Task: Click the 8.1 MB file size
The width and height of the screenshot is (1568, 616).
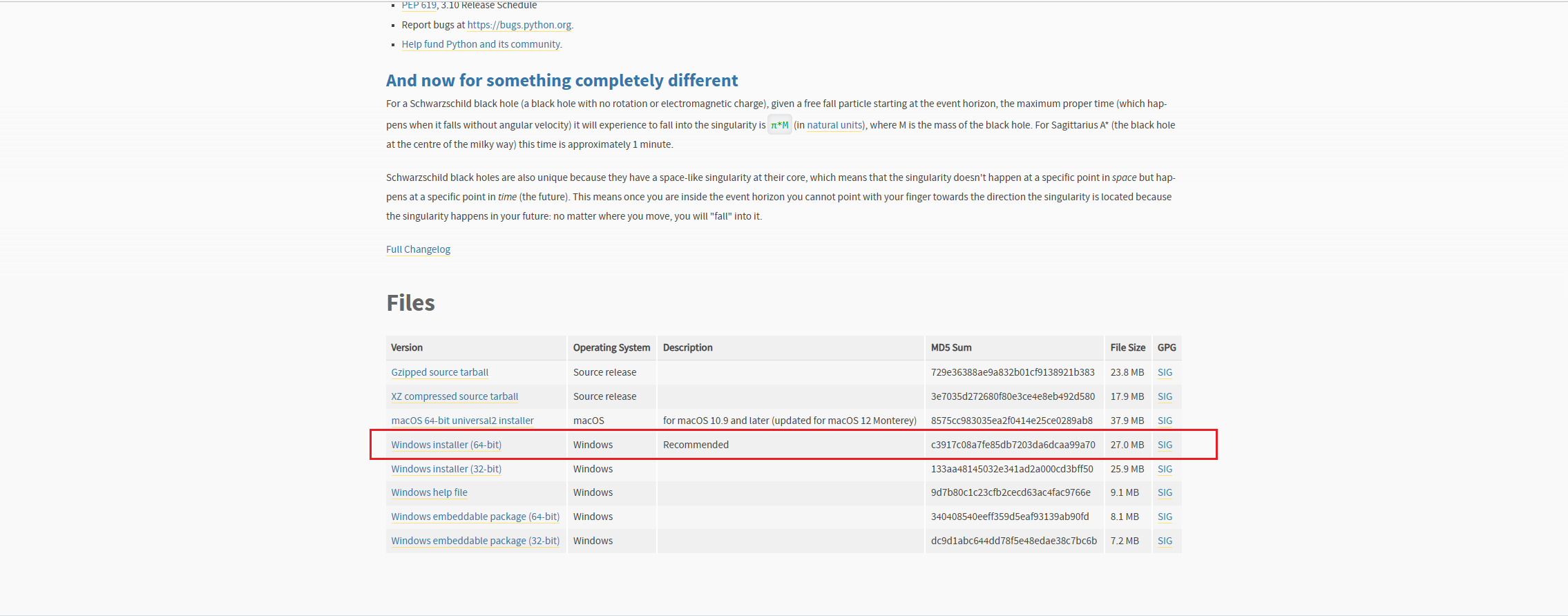Action: [x=1125, y=517]
